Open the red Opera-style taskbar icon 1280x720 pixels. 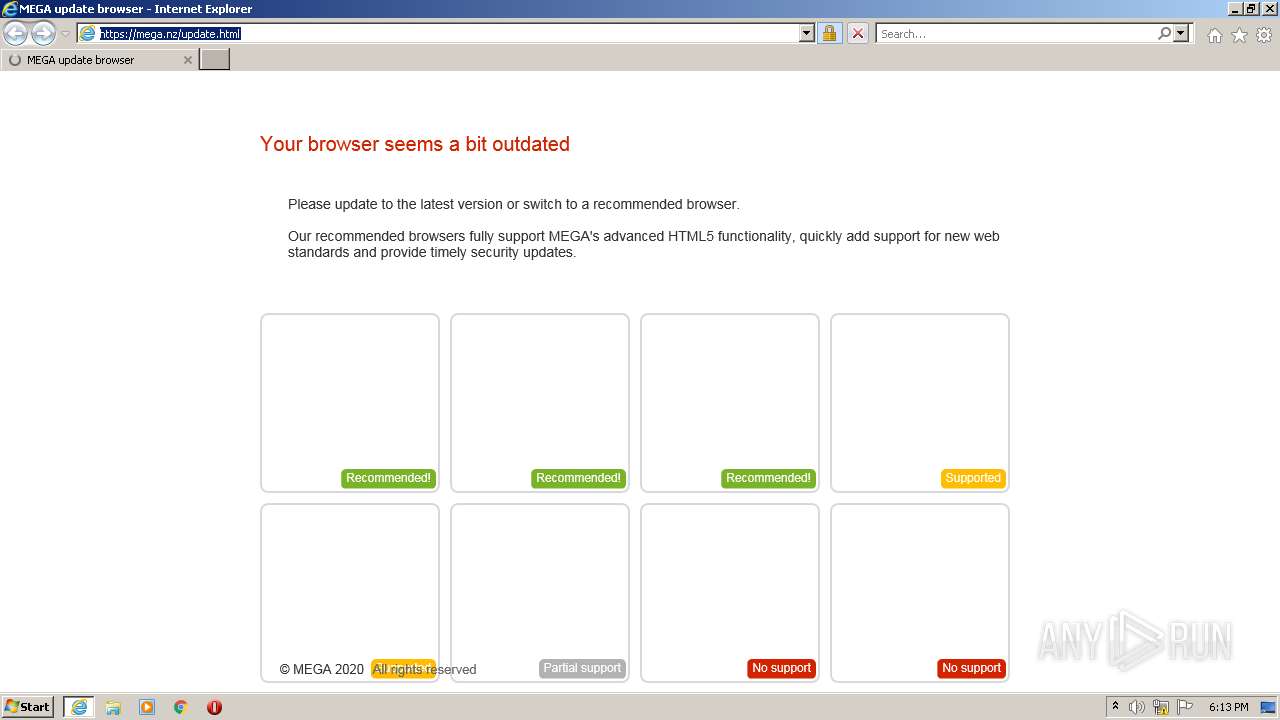[x=214, y=707]
